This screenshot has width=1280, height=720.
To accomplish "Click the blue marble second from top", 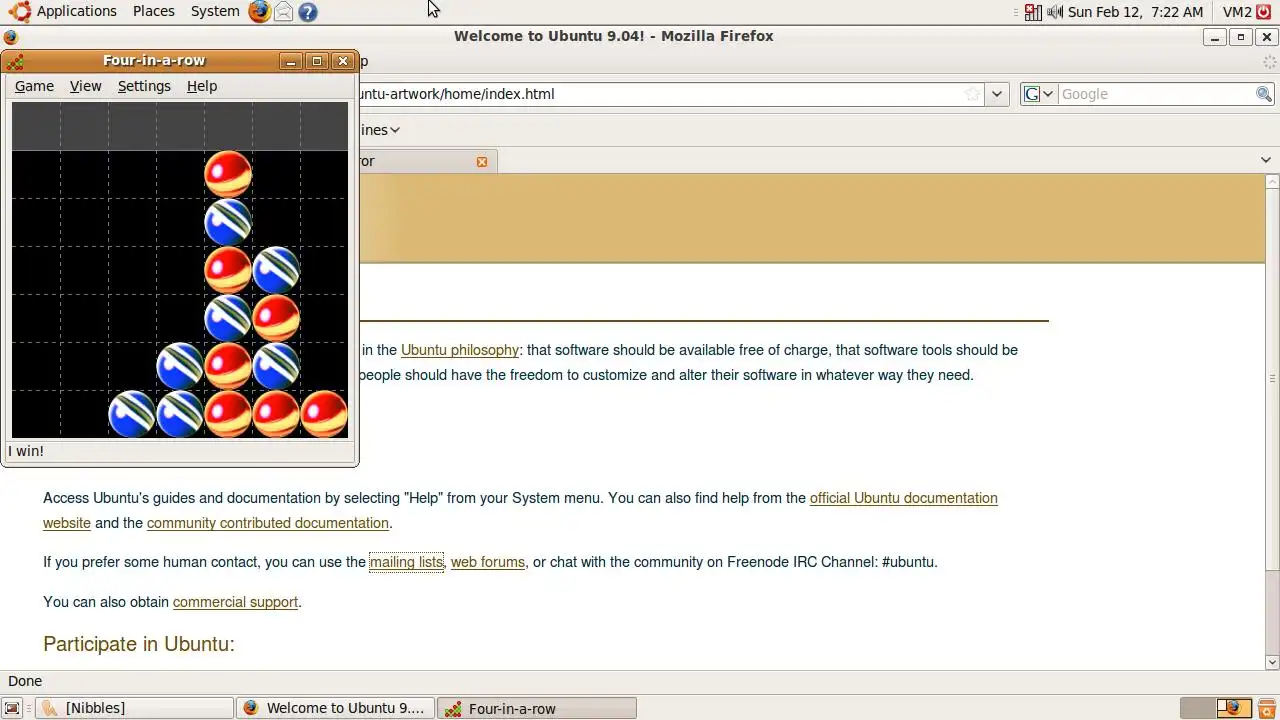I will [x=228, y=222].
